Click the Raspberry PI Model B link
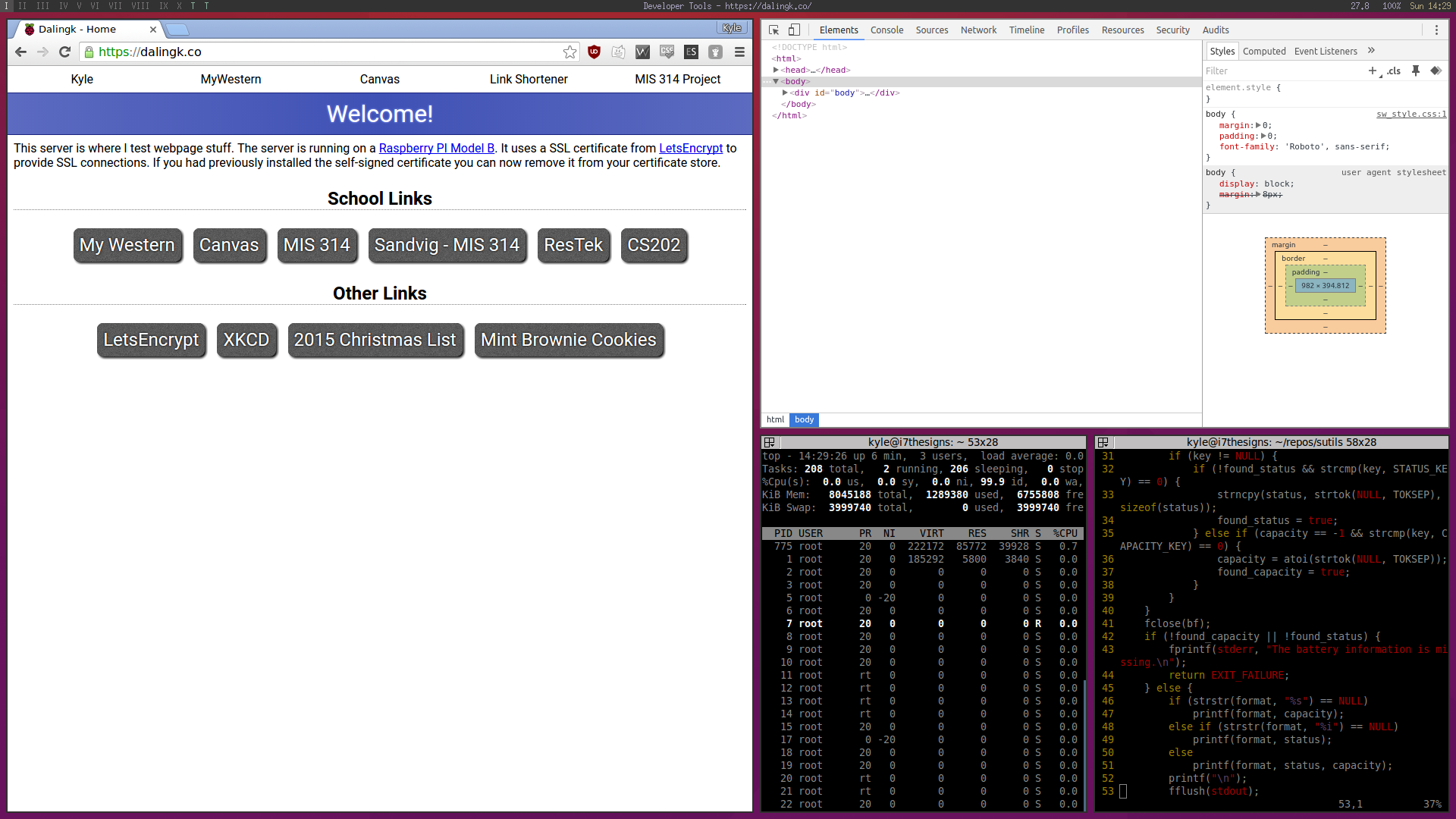The width and height of the screenshot is (1456, 819). [436, 149]
